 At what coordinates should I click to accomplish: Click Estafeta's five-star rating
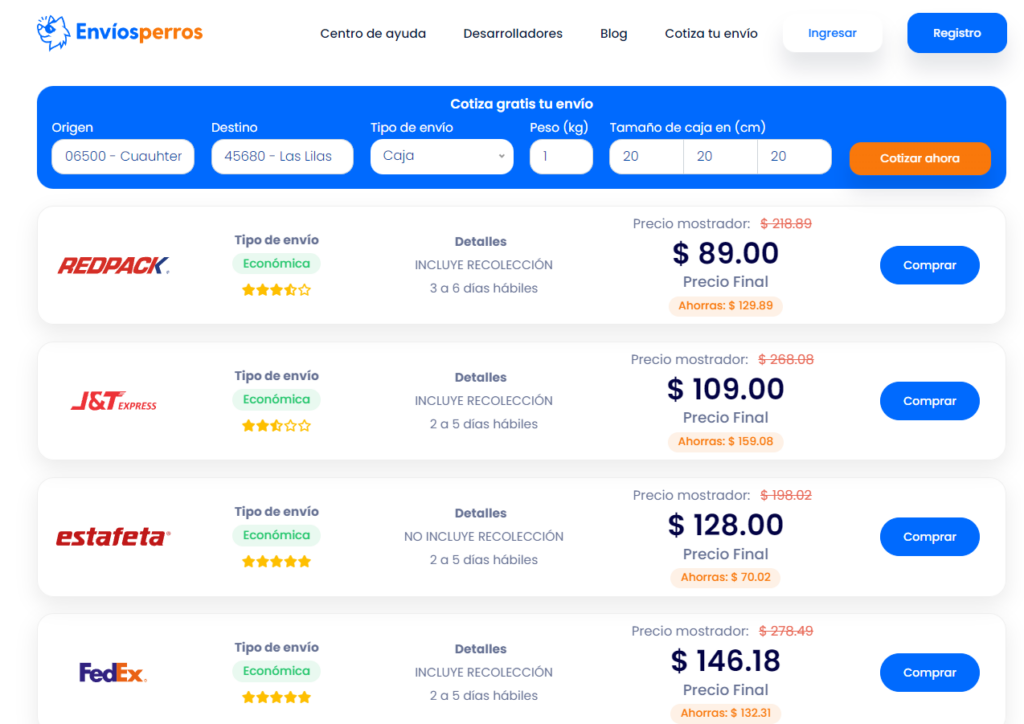276,562
